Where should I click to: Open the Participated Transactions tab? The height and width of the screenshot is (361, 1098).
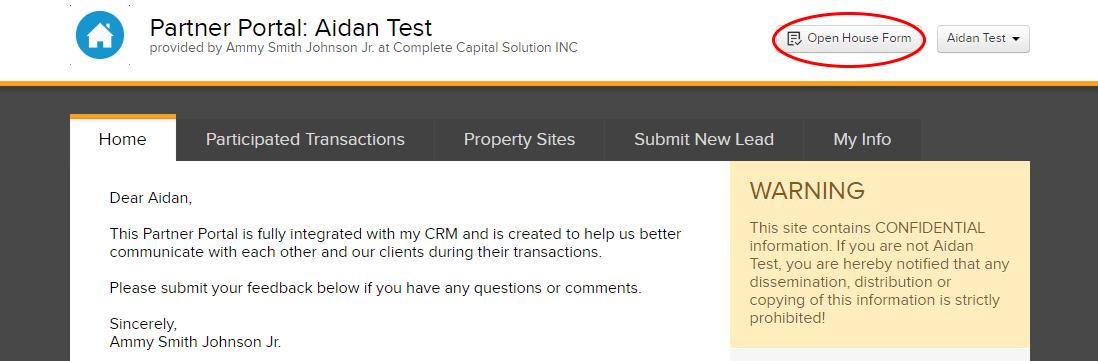click(x=305, y=139)
